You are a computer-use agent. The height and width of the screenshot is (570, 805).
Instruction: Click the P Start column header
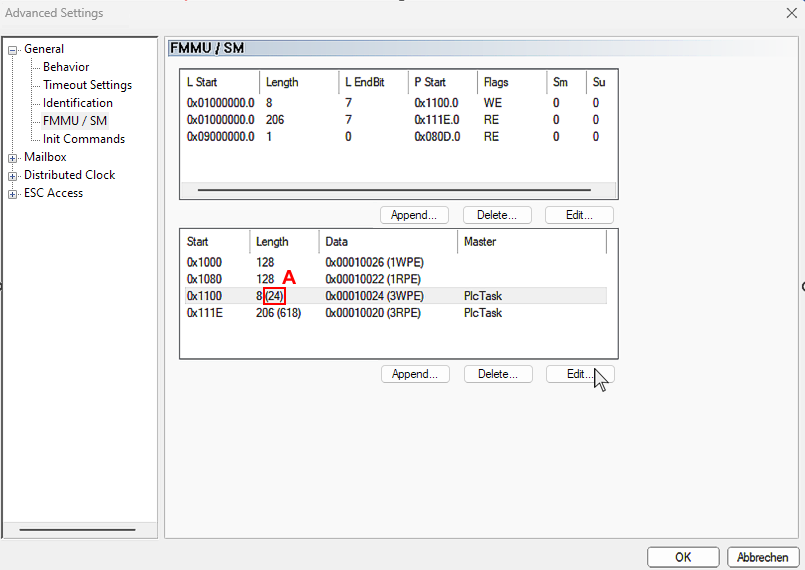(443, 82)
